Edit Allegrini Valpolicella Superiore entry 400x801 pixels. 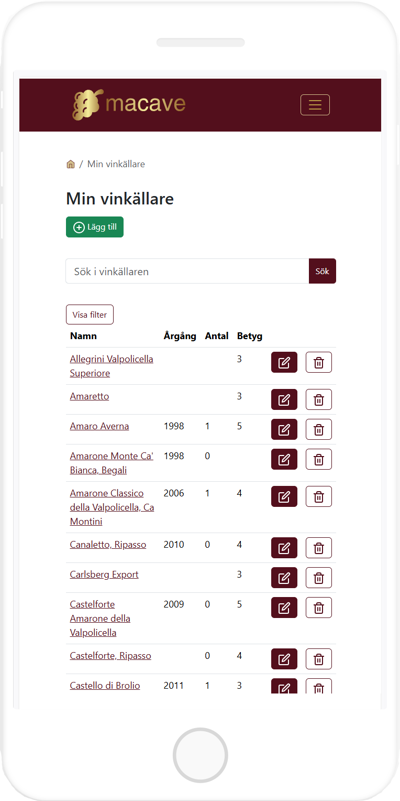coord(284,362)
